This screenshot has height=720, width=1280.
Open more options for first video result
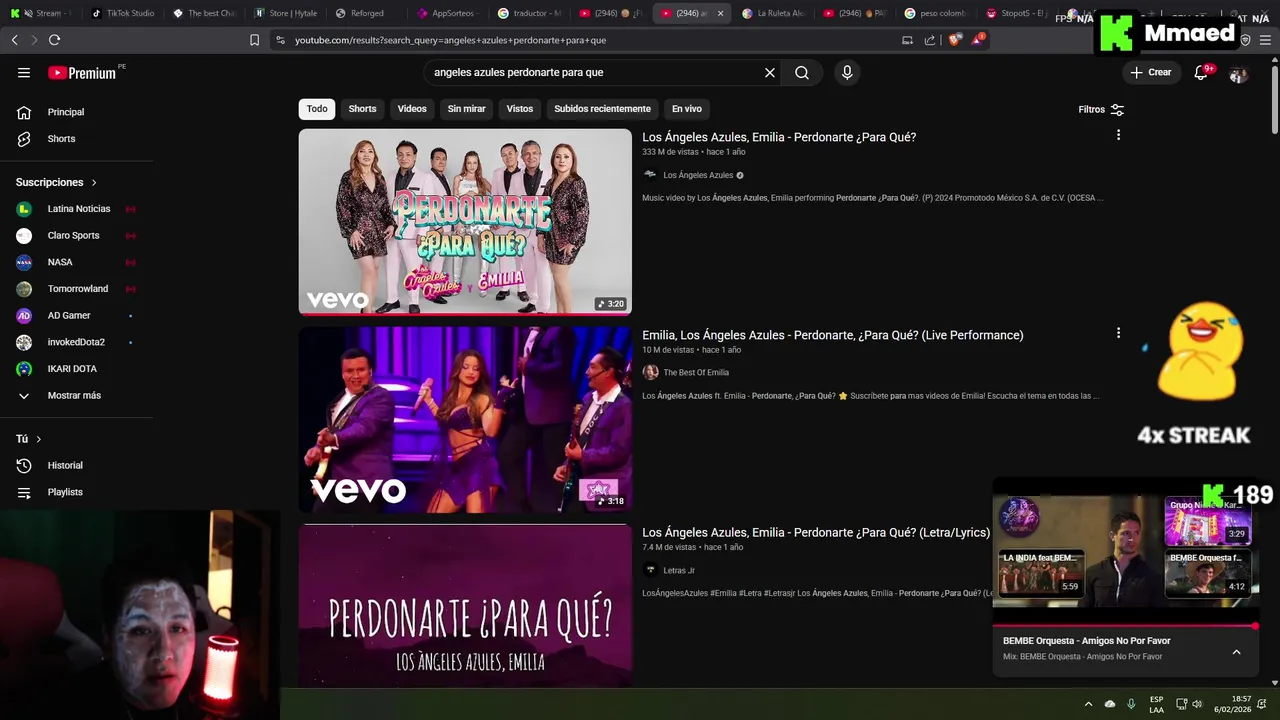coord(1118,135)
